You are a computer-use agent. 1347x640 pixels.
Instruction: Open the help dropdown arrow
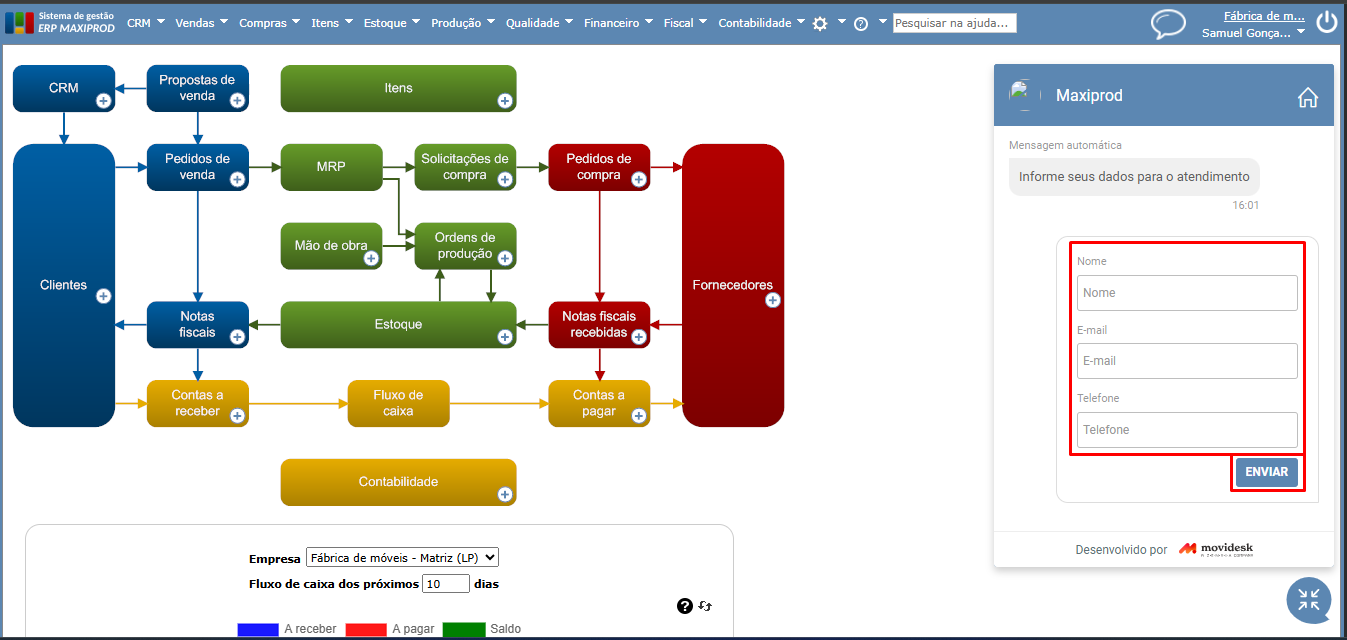tap(882, 21)
